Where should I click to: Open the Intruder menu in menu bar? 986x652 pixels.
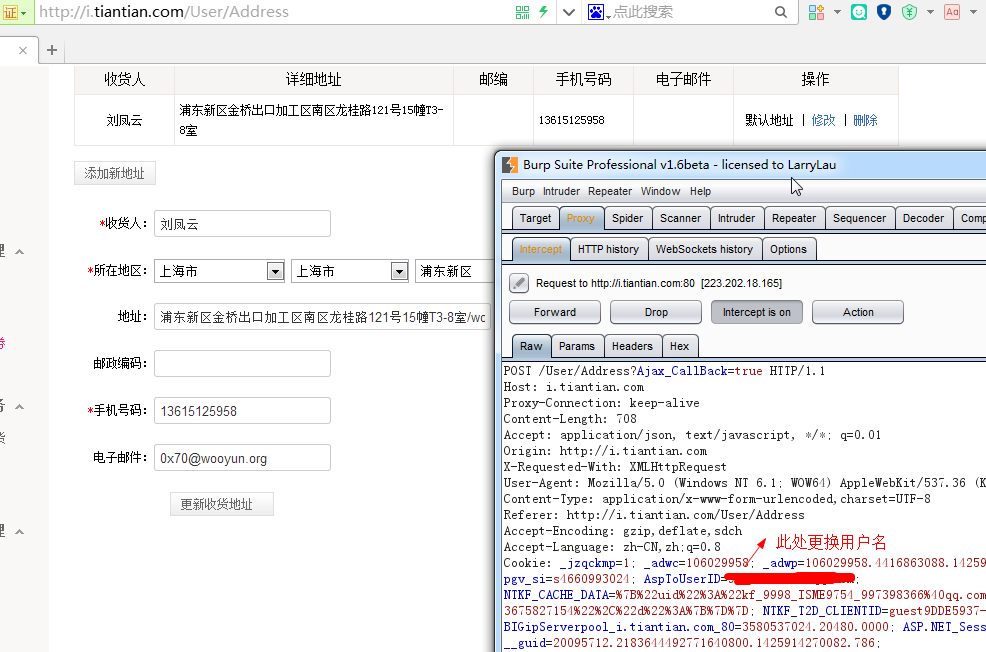[x=561, y=191]
